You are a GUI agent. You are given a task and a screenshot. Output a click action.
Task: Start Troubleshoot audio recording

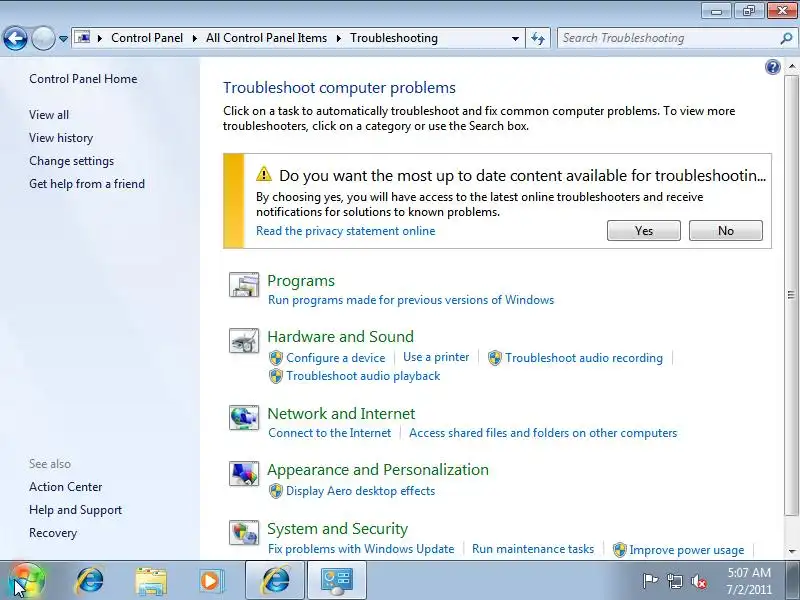coord(584,358)
